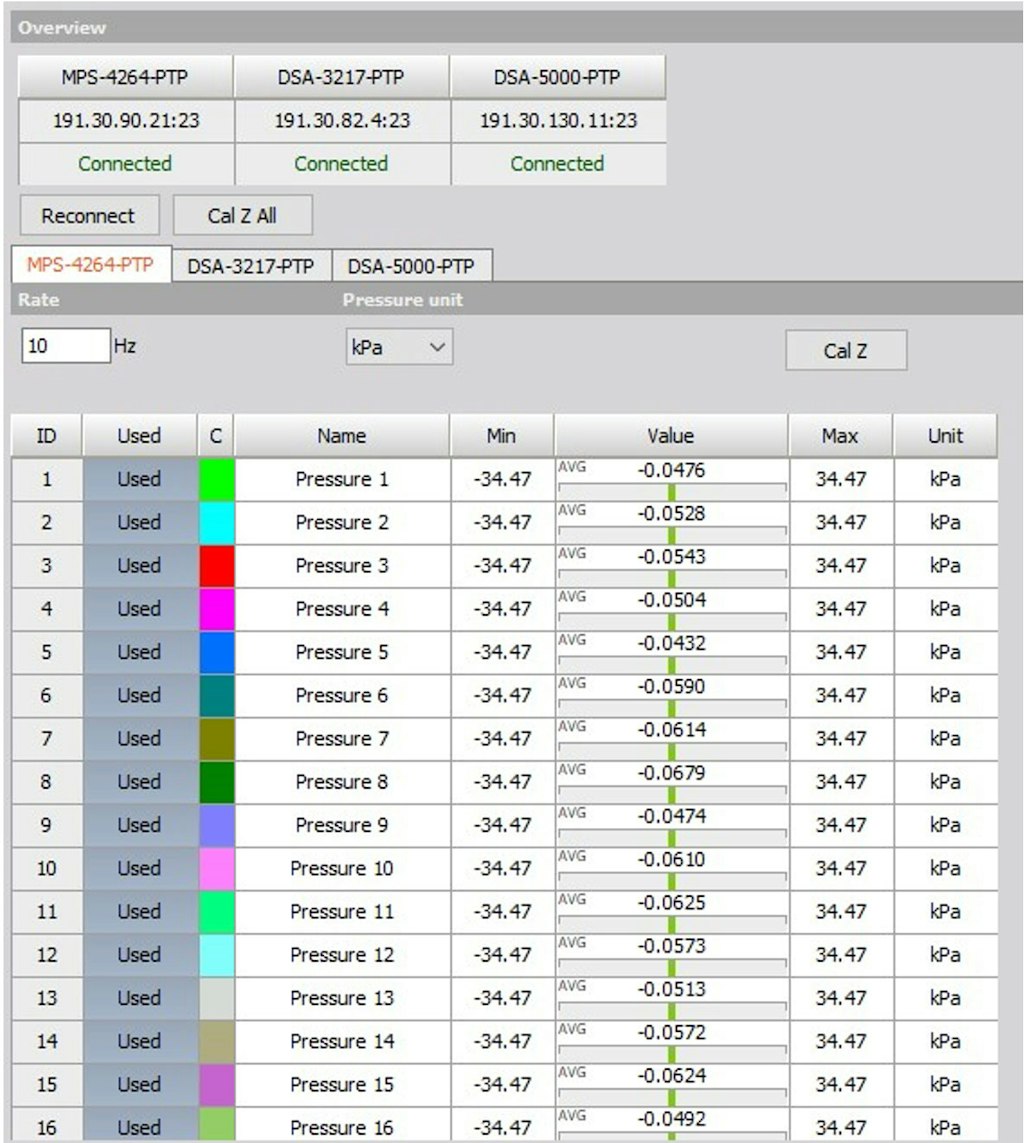Click the Pressure 14 name cell
The height and width of the screenshot is (1143, 1024).
click(x=342, y=1042)
